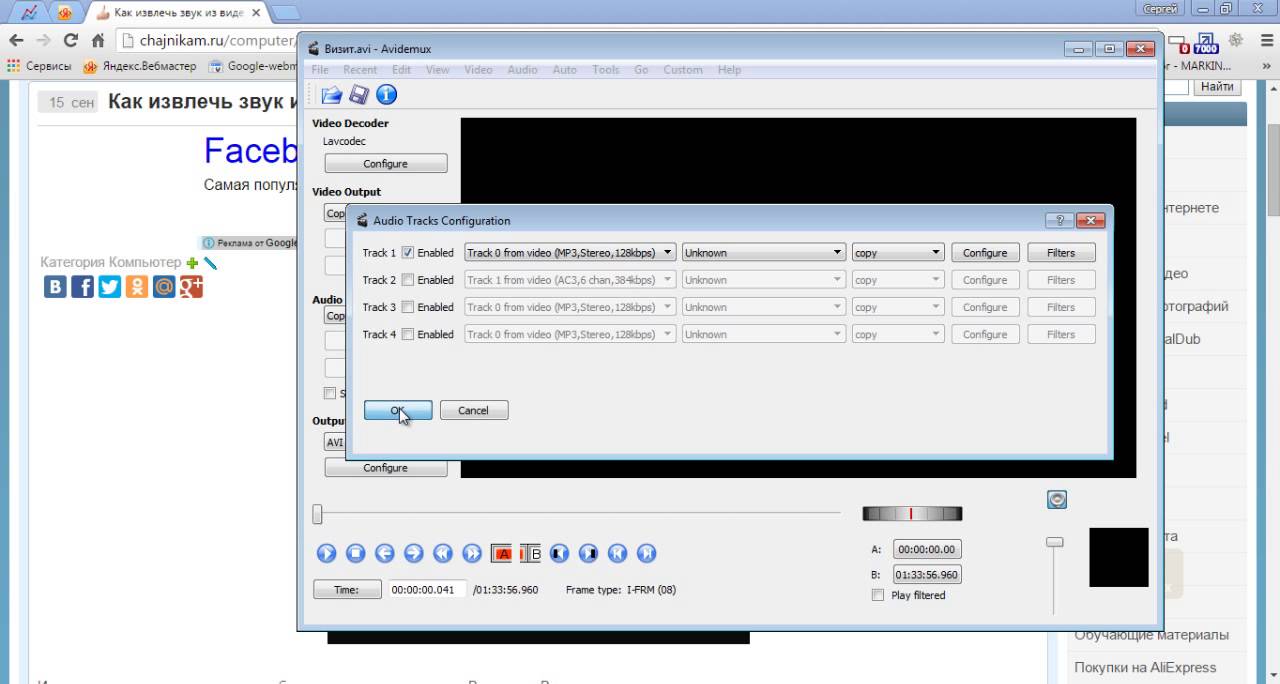Viewport: 1280px width, 684px height.
Task: Click the Odnoklassniki share icon on webpage
Action: tap(136, 287)
